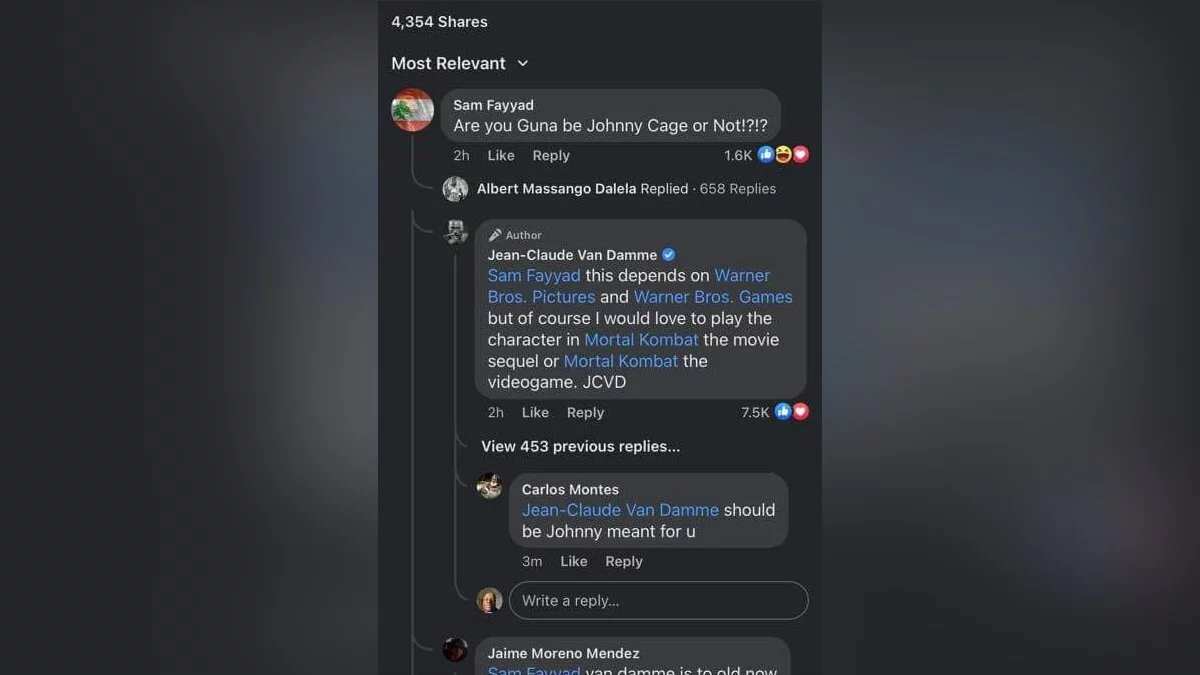
Task: Like Jean-Claude Van Damme's reply
Action: (535, 413)
